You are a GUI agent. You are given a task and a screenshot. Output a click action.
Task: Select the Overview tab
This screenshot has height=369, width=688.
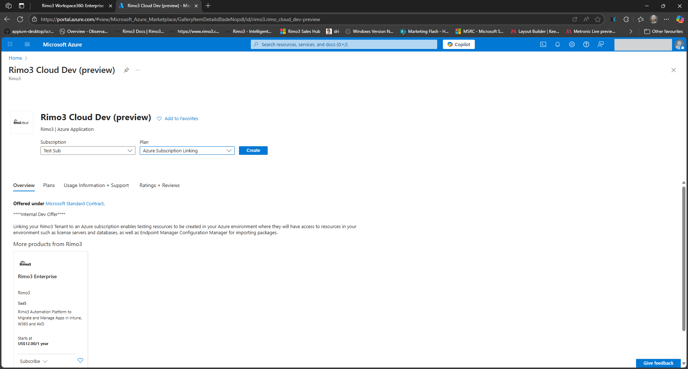coord(24,185)
